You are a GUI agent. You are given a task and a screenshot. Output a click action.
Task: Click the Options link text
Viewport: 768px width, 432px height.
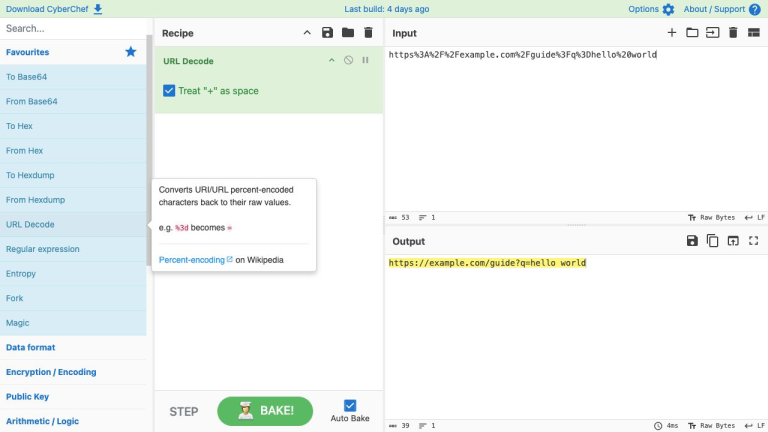tap(643, 9)
